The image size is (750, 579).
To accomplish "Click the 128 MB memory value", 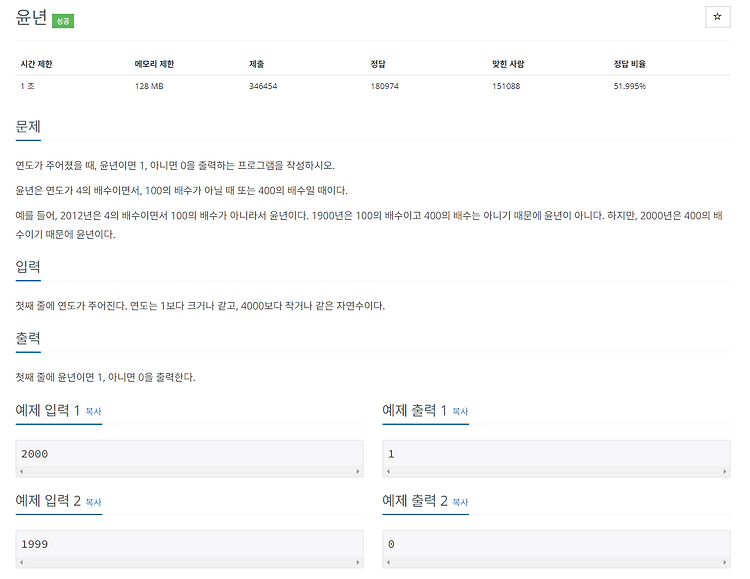I will [149, 86].
